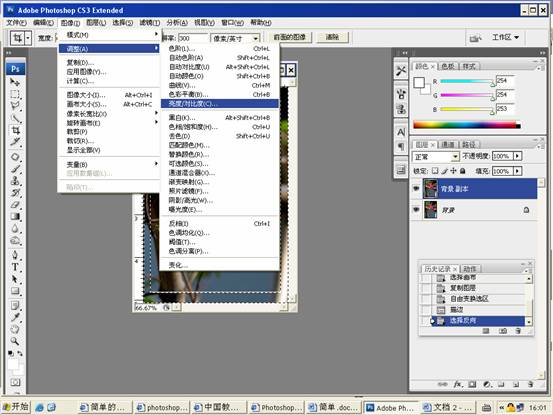Image resolution: width=553 pixels, height=415 pixels.
Task: Create new adjustment layer icon
Action: pos(487,384)
